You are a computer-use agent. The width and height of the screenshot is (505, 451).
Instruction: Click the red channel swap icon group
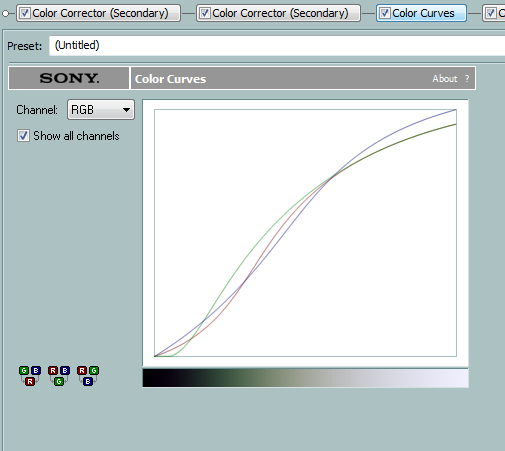[30, 376]
